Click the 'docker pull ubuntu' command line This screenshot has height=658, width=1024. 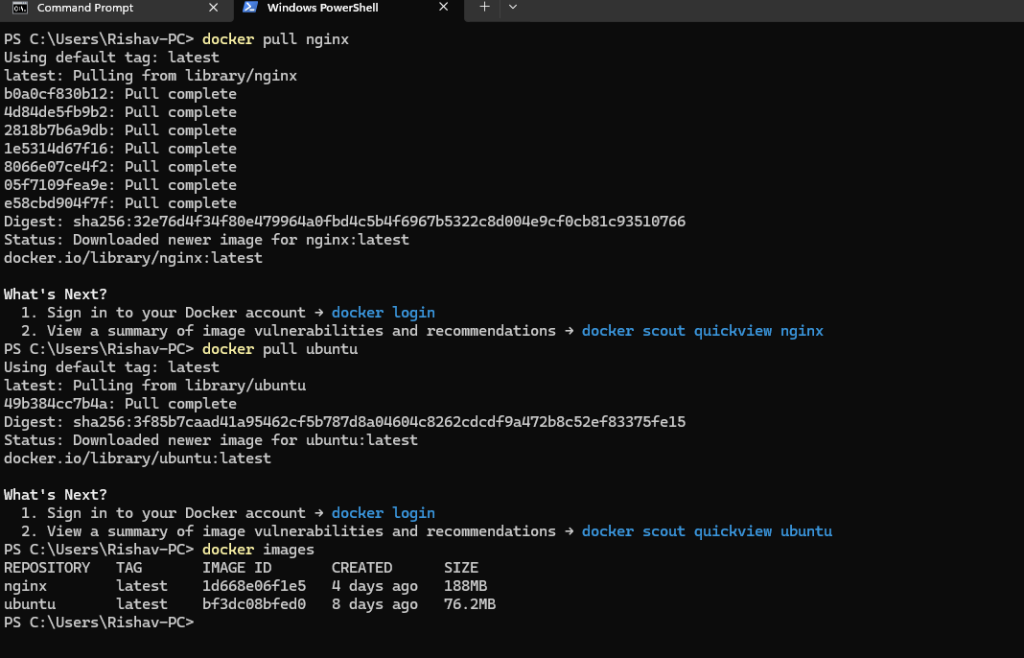pos(181,349)
